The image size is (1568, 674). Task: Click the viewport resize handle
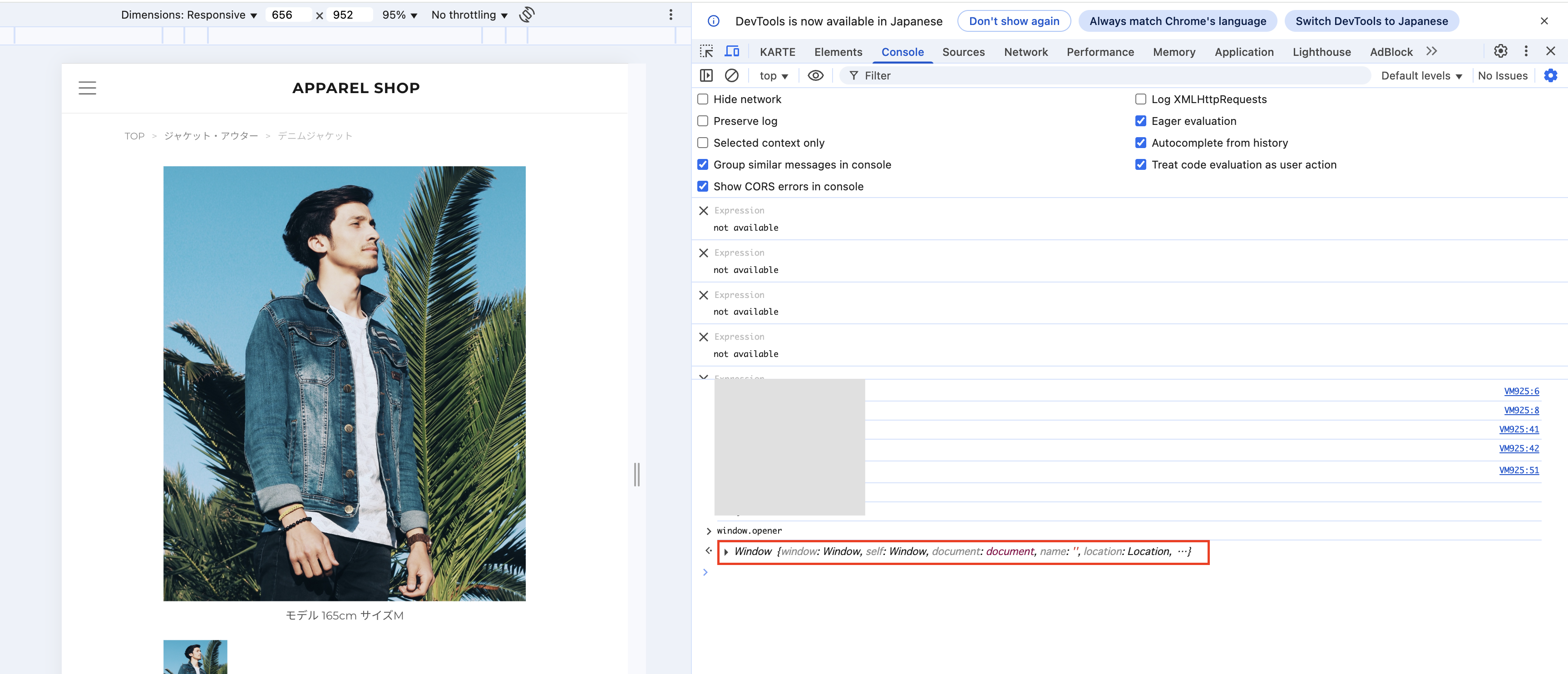(x=637, y=474)
